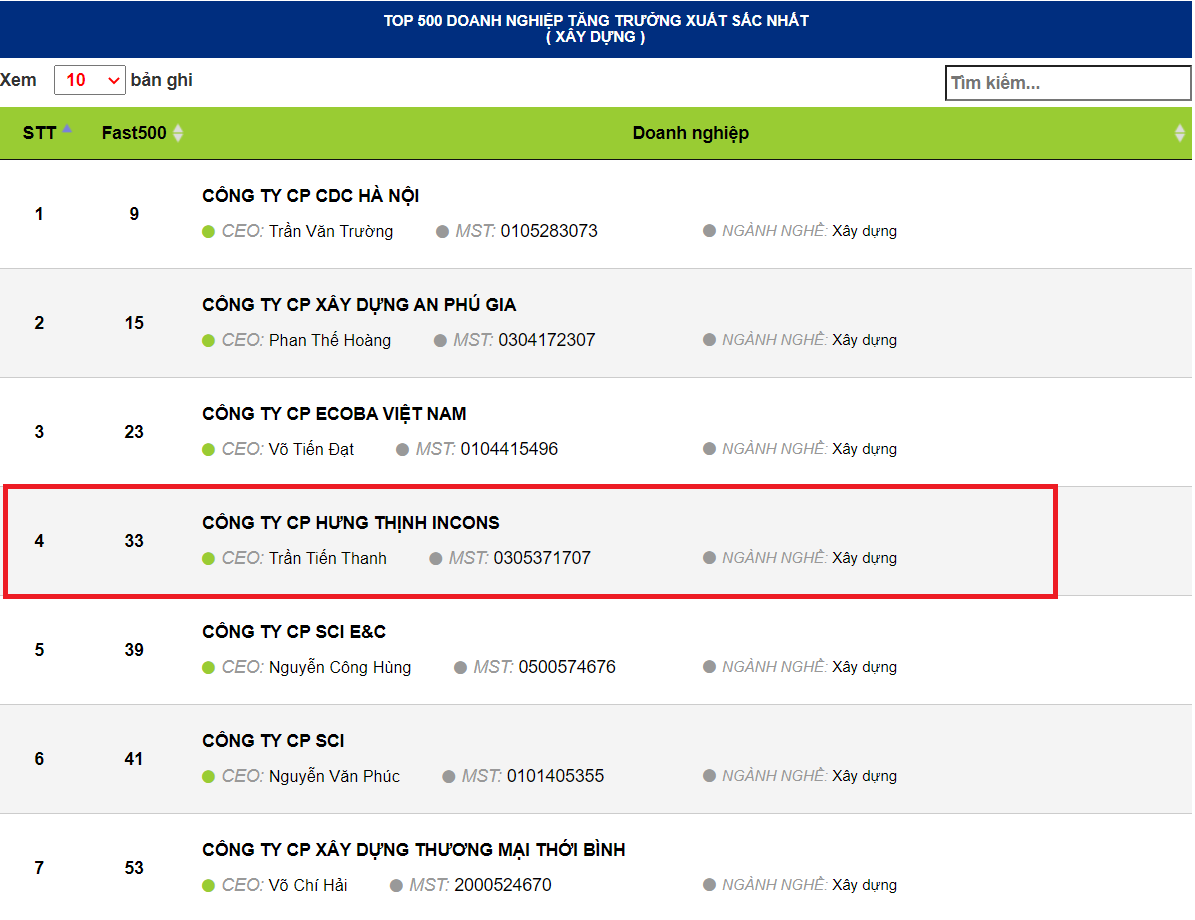Click CEO name Trần Văn Trường
Image resolution: width=1195 pixels, height=920 pixels.
point(331,232)
